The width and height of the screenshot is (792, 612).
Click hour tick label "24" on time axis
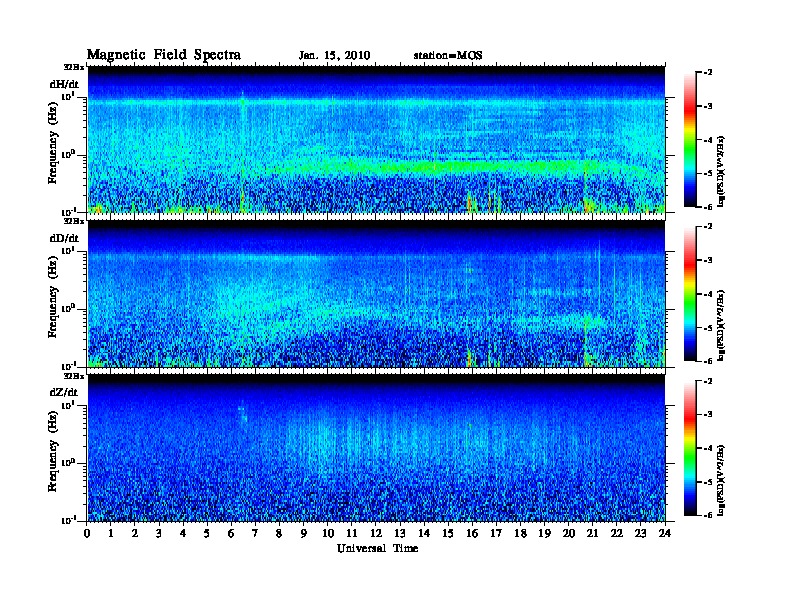(x=665, y=533)
